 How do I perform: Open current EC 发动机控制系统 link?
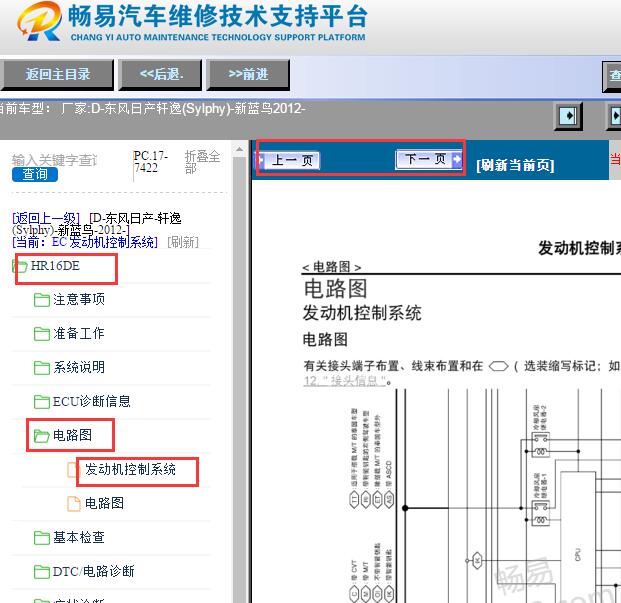85,242
